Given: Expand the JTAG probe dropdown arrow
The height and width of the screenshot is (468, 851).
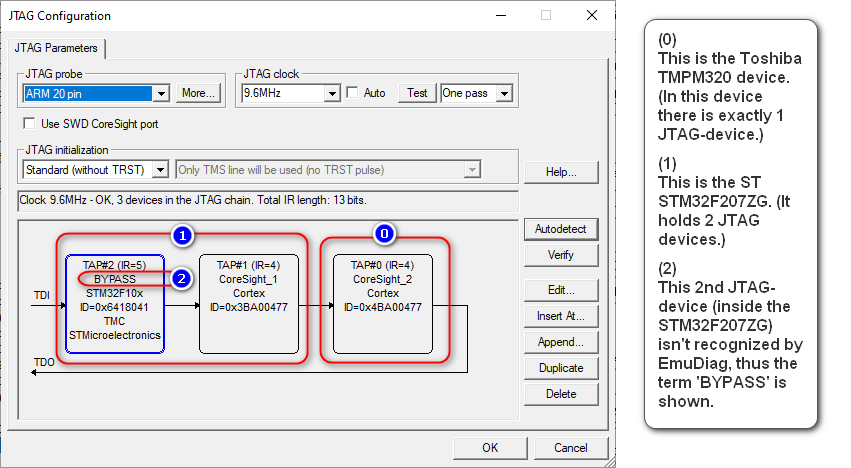Looking at the screenshot, I should click(161, 93).
